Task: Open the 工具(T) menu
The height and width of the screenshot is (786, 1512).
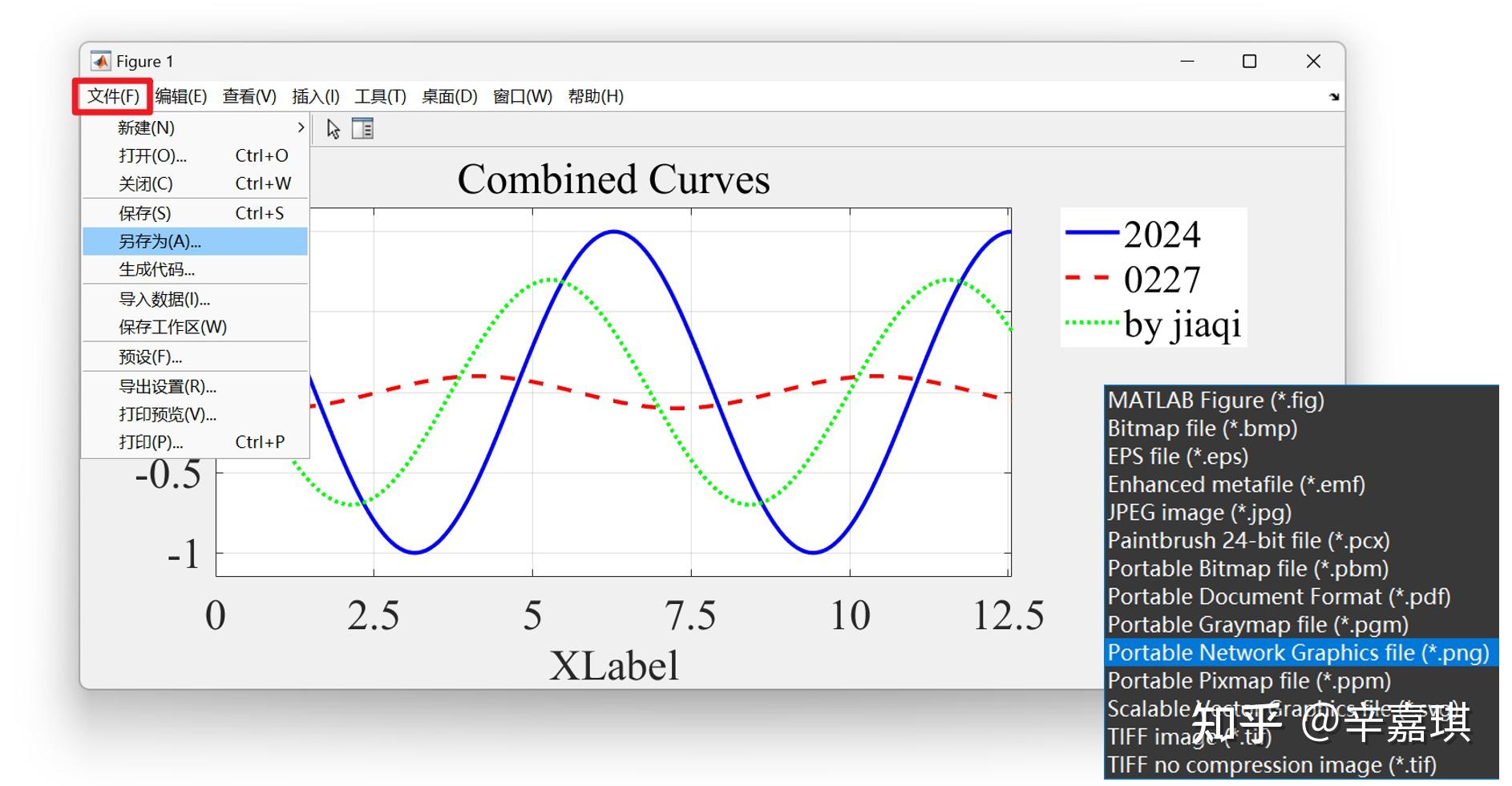Action: coord(380,96)
